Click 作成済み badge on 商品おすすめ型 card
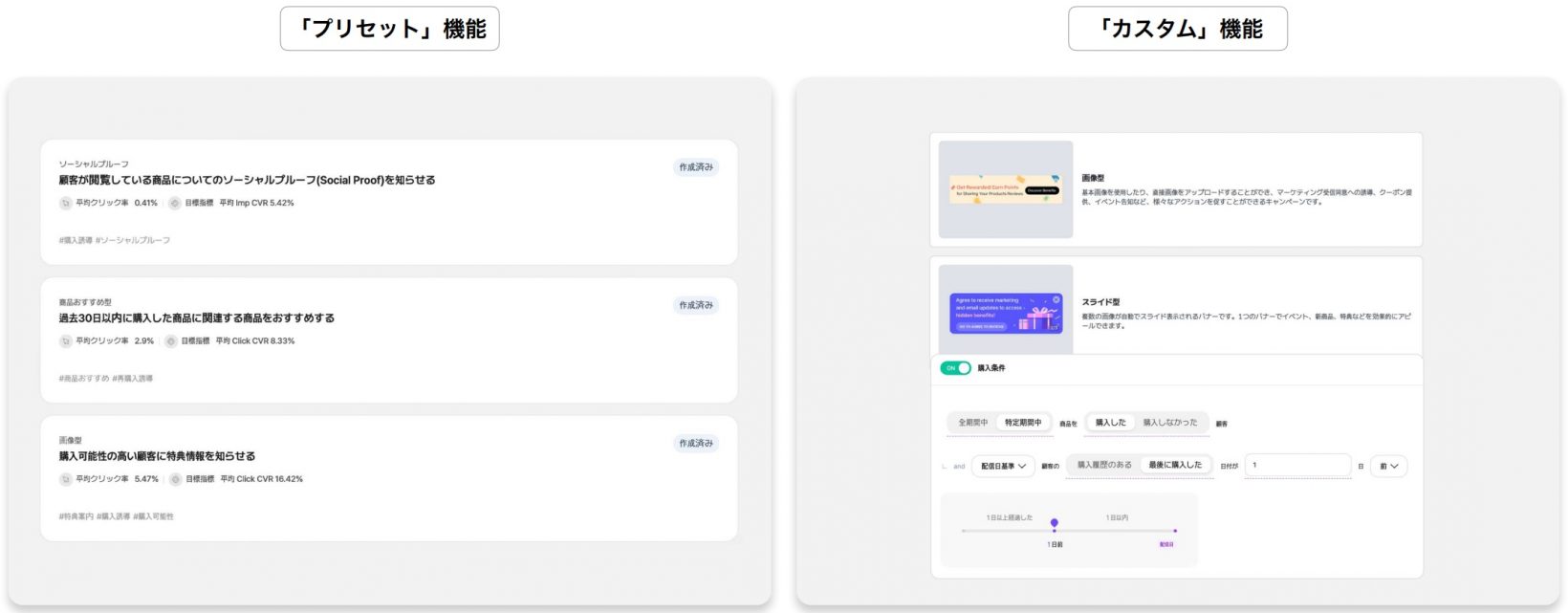This screenshot has width=1568, height=613. [x=696, y=305]
